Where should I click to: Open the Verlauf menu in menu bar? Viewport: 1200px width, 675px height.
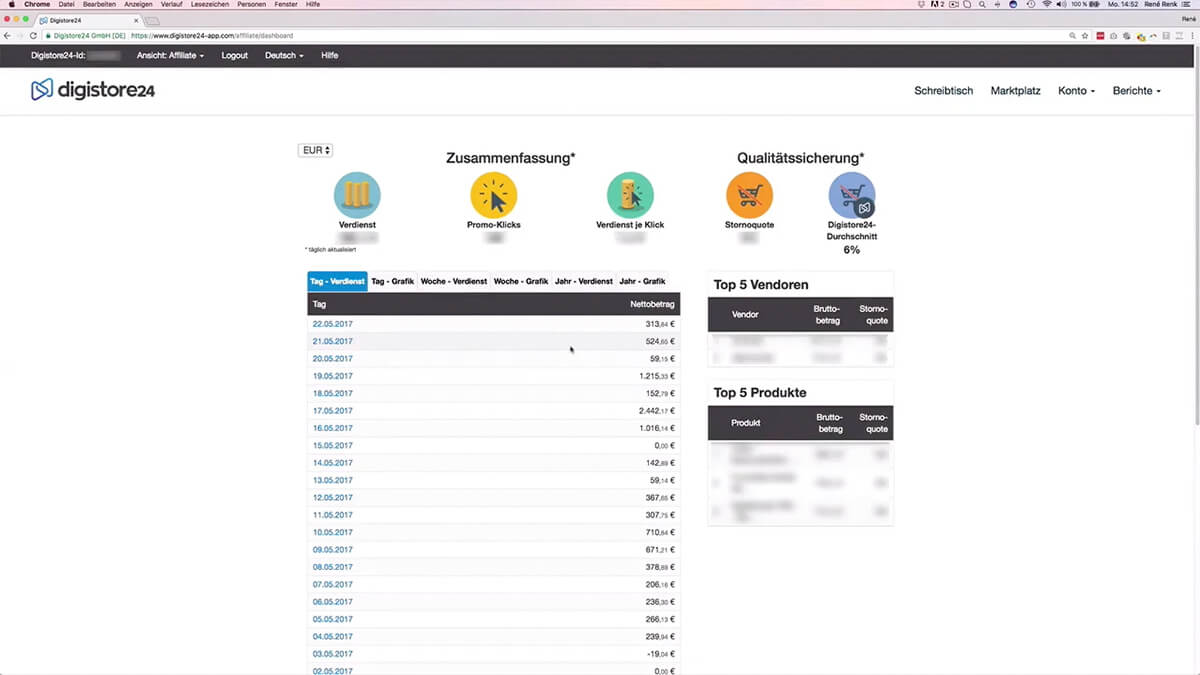click(x=172, y=5)
